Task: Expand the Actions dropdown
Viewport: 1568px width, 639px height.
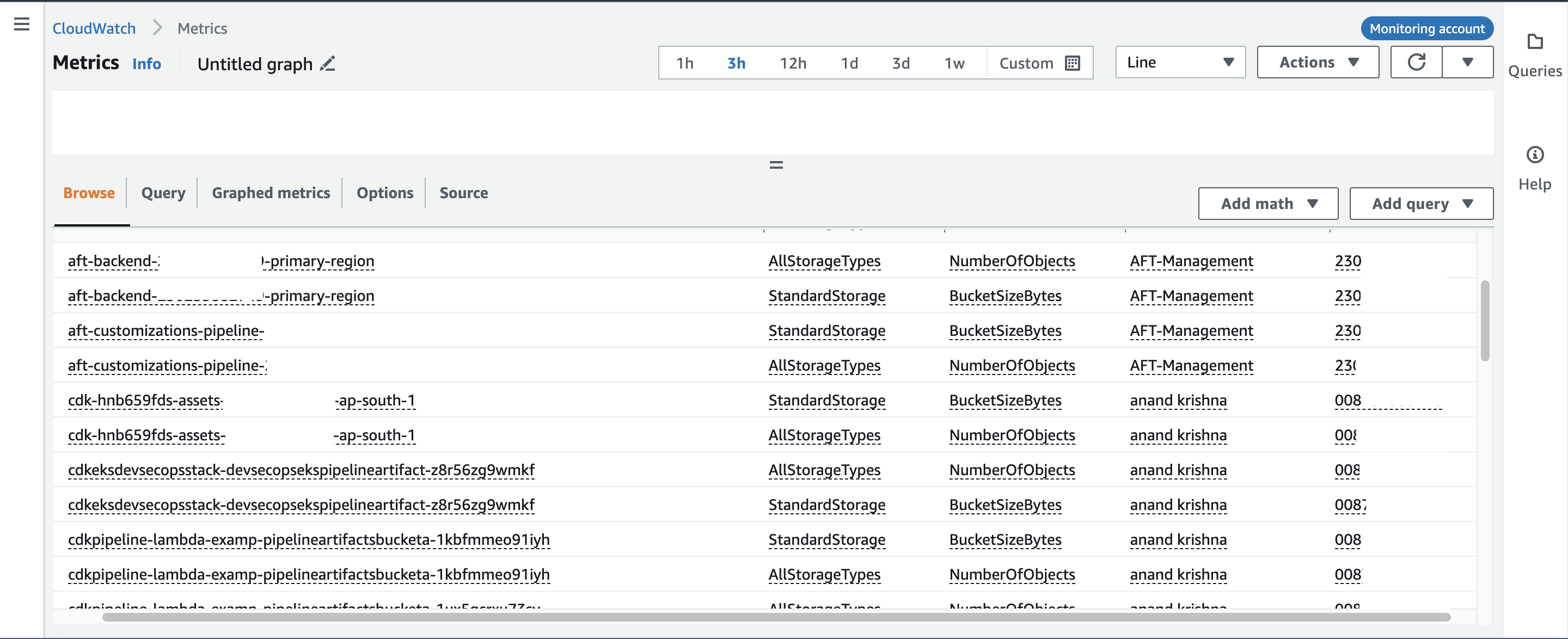Action: [x=1317, y=62]
